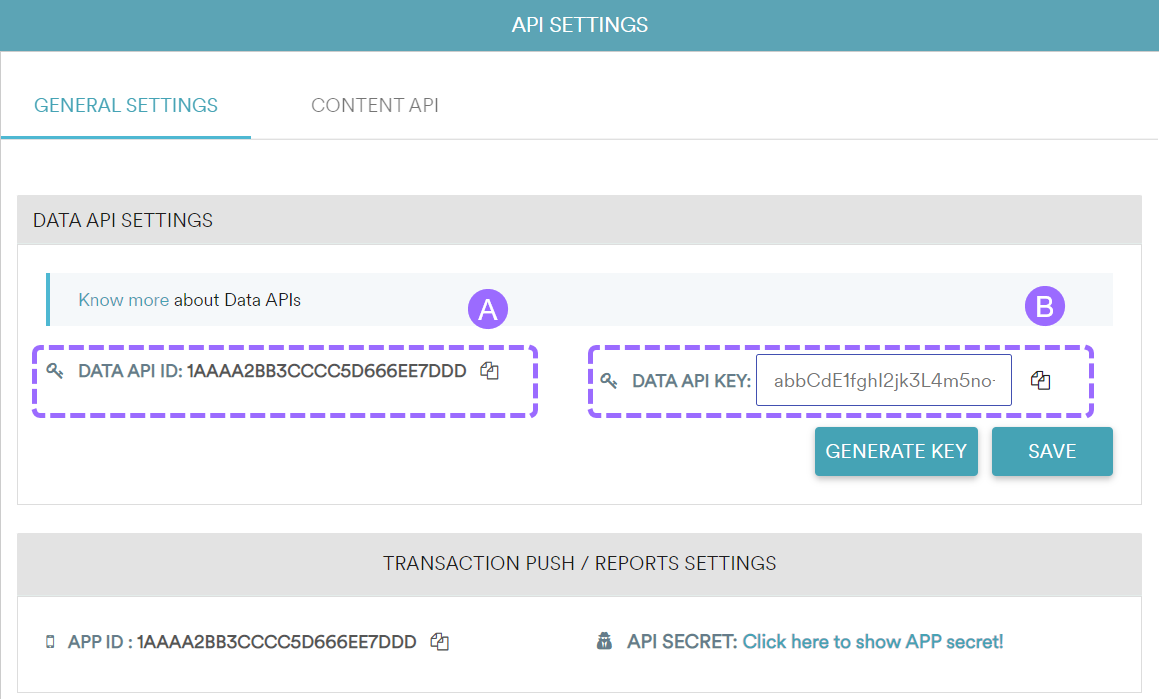Image resolution: width=1159 pixels, height=699 pixels.
Task: Click the Transaction Push / Reports Settings header
Action: pyautogui.click(x=579, y=564)
